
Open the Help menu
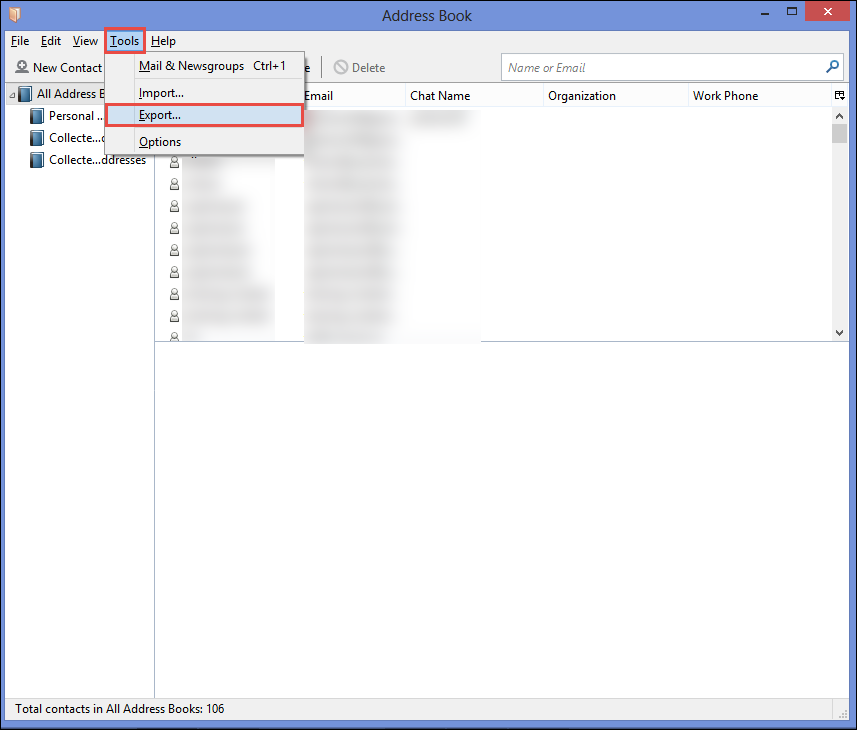tap(163, 41)
